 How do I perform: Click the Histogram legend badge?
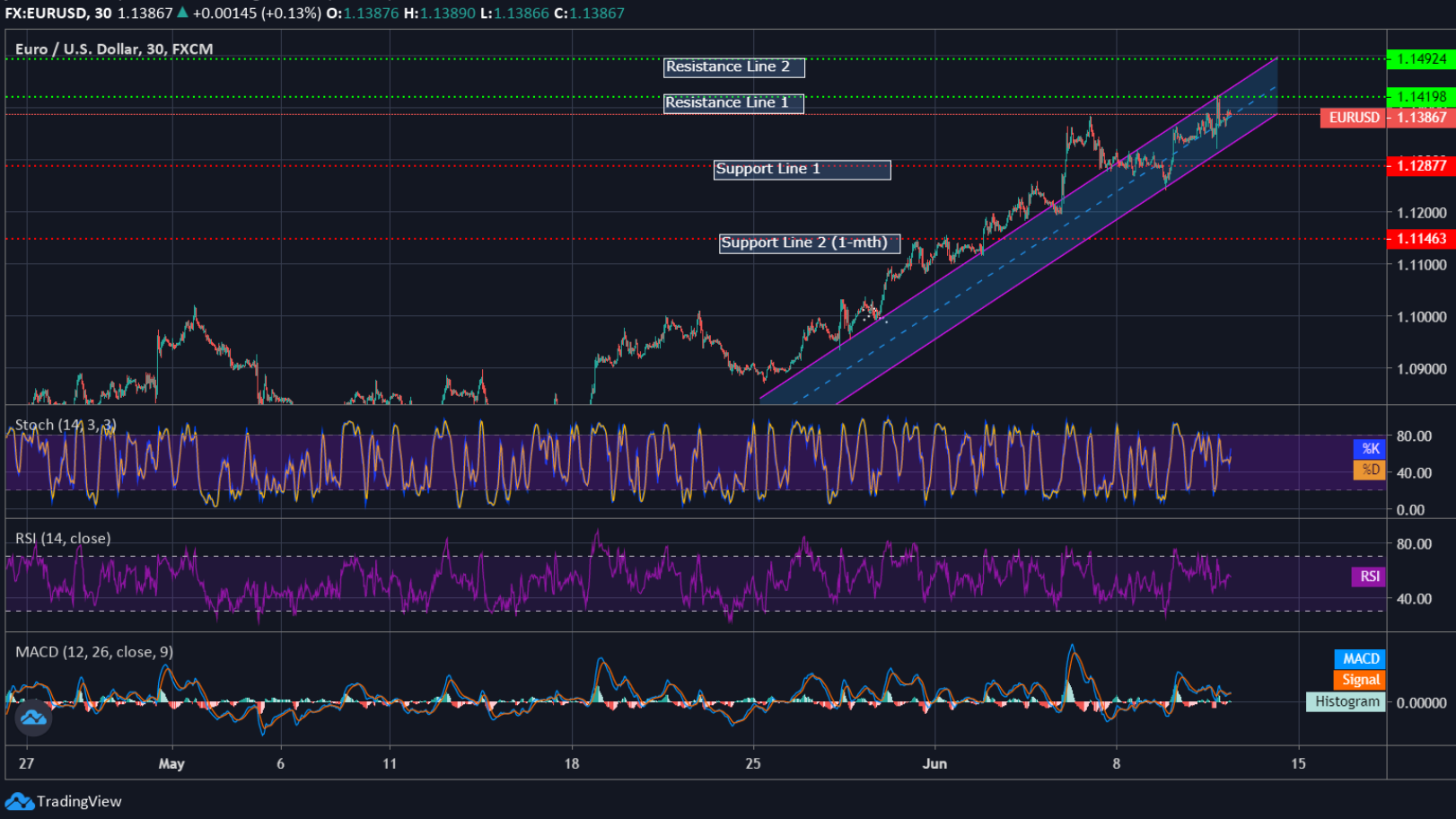click(x=1345, y=701)
